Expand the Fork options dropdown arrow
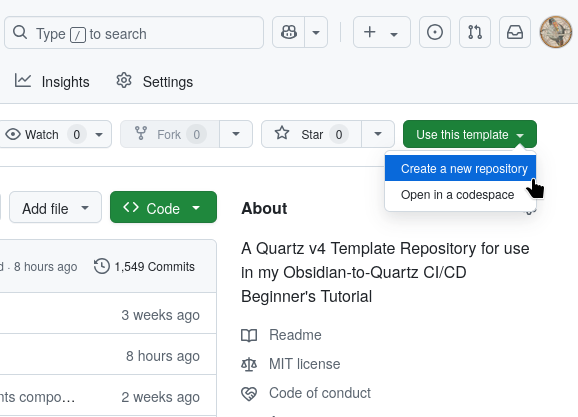This screenshot has height=417, width=578. (x=236, y=134)
